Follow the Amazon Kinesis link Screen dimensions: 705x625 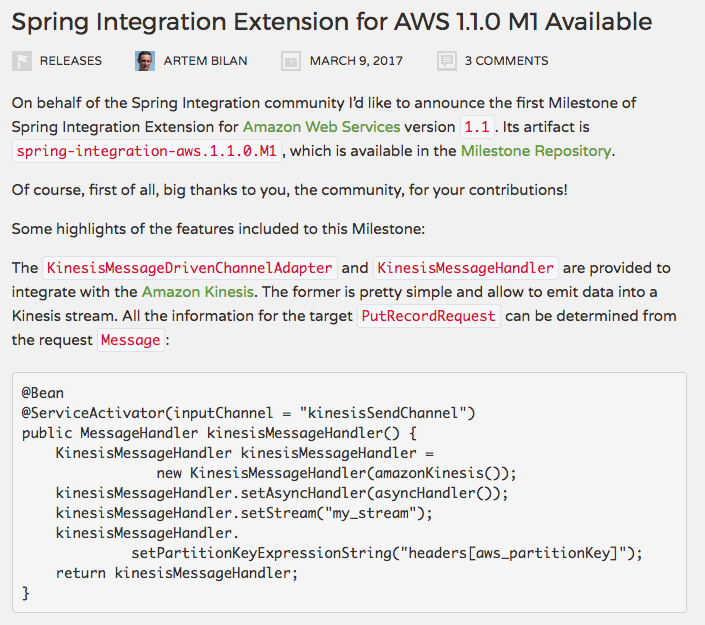click(199, 292)
